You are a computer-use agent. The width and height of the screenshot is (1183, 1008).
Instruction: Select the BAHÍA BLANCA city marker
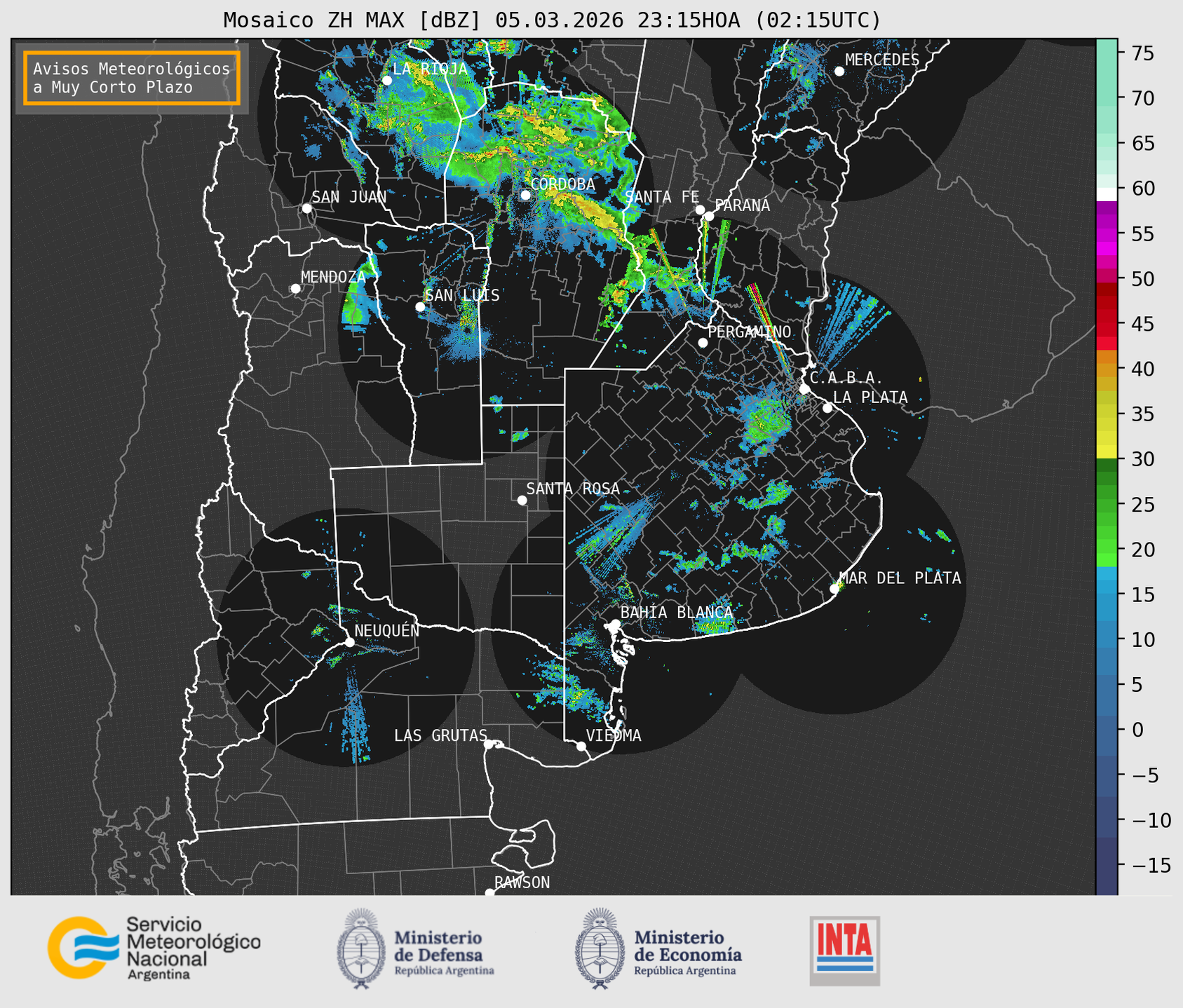click(615, 624)
